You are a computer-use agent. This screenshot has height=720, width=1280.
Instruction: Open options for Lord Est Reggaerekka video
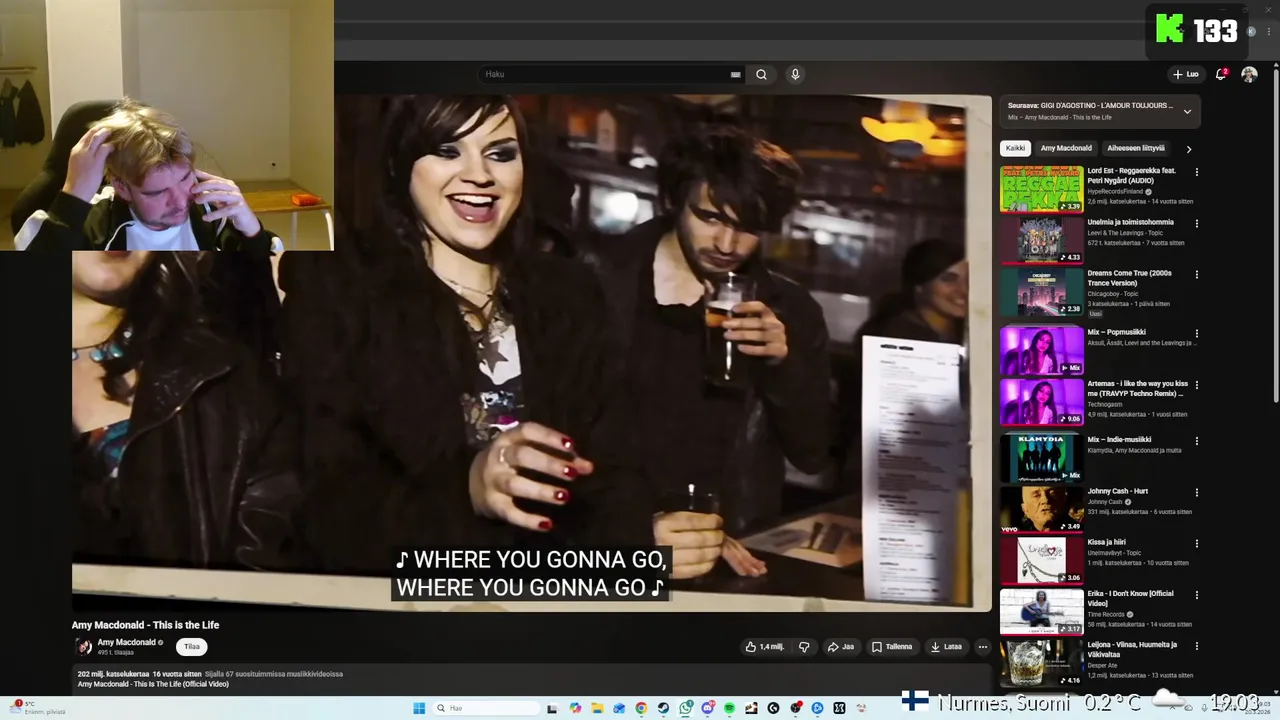[1196, 172]
